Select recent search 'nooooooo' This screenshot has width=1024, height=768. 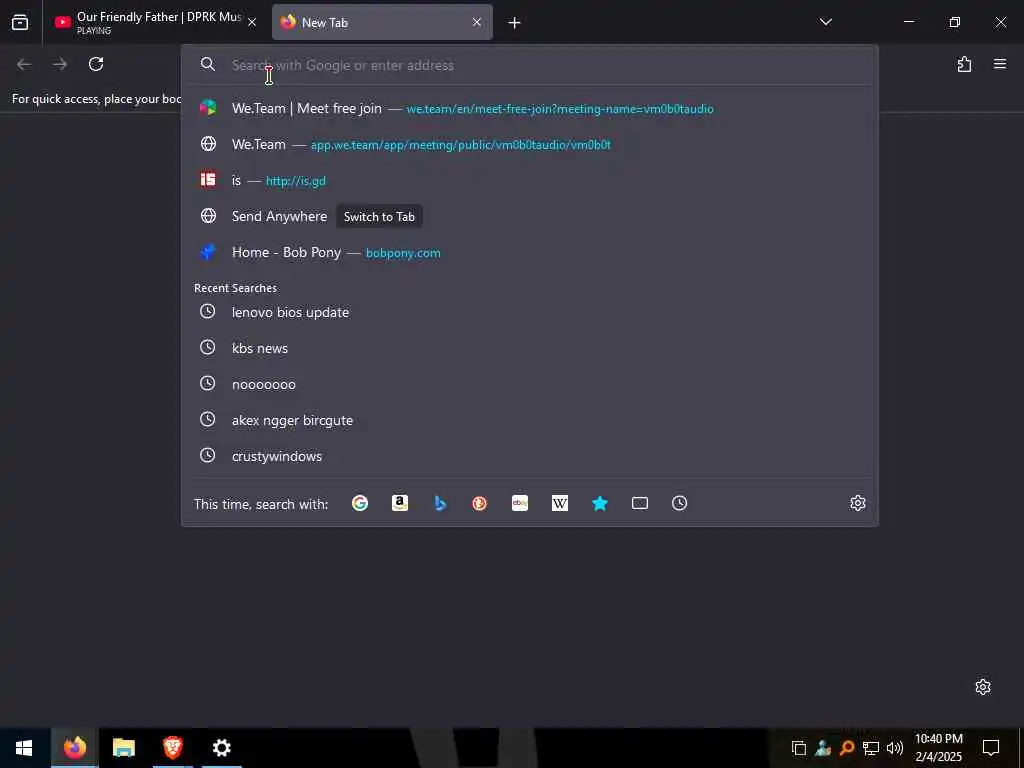point(529,384)
